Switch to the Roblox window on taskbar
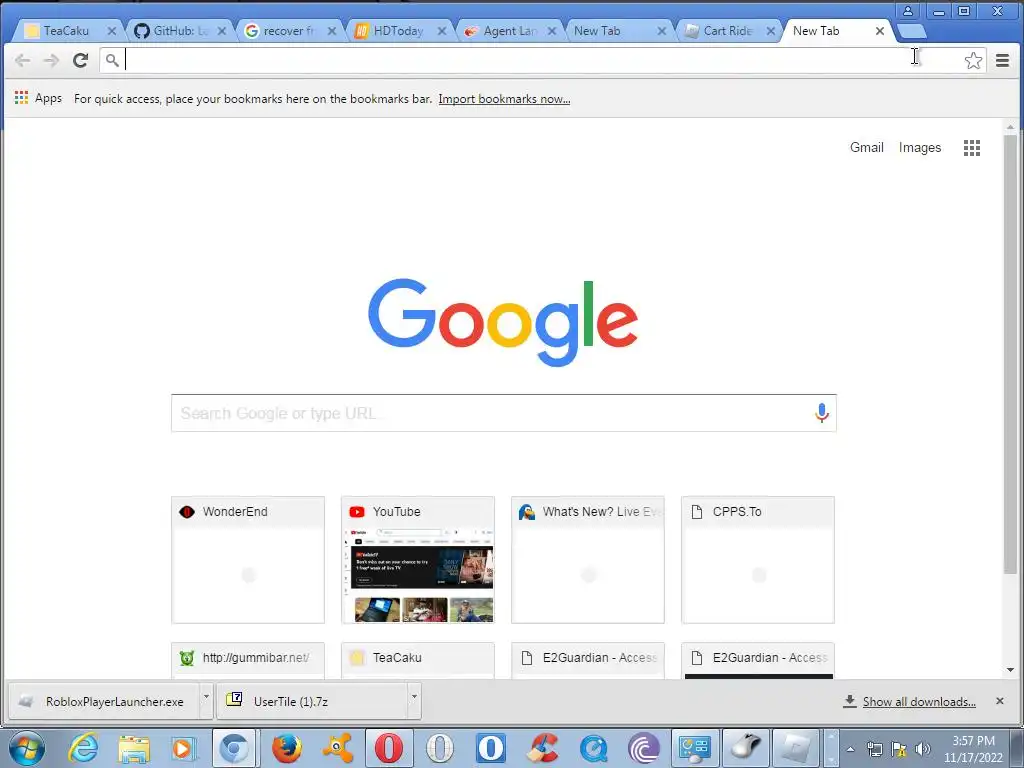This screenshot has width=1024, height=768. pyautogui.click(x=796, y=748)
